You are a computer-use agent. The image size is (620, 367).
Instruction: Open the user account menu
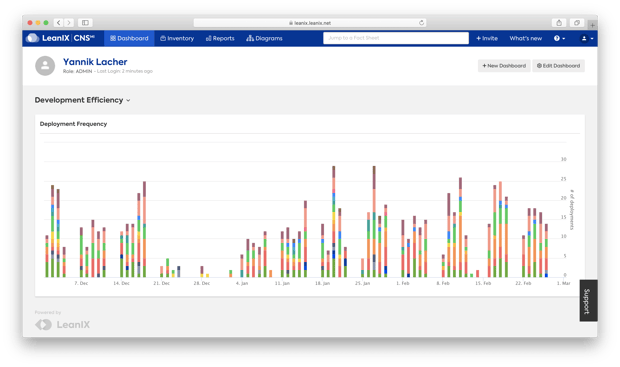pos(587,38)
